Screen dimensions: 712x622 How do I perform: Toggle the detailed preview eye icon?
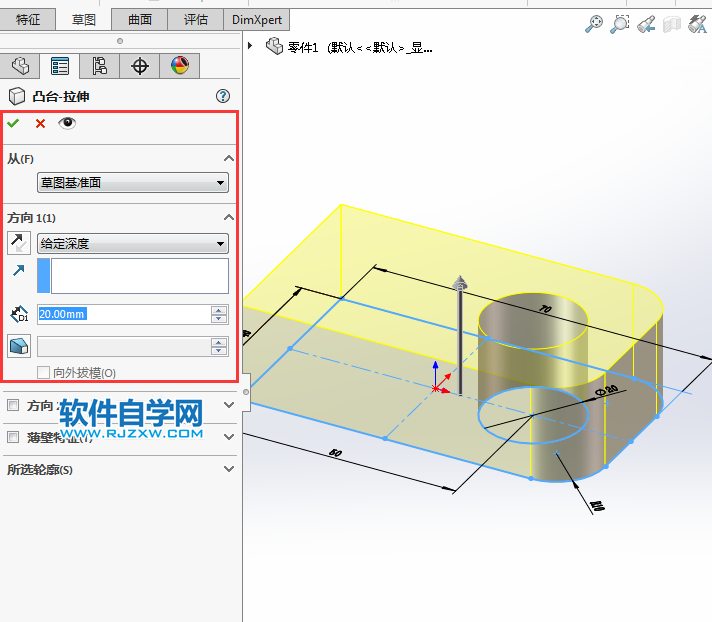click(67, 123)
